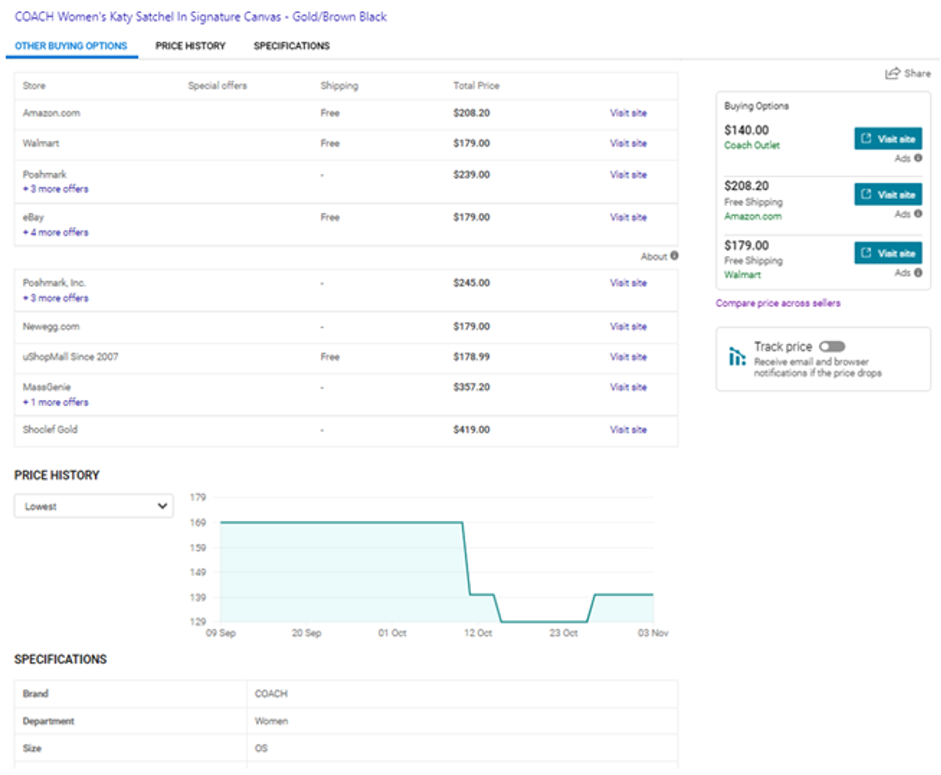This screenshot has width=941, height=775.
Task: Open Compare price across sellers link
Action: 778,303
